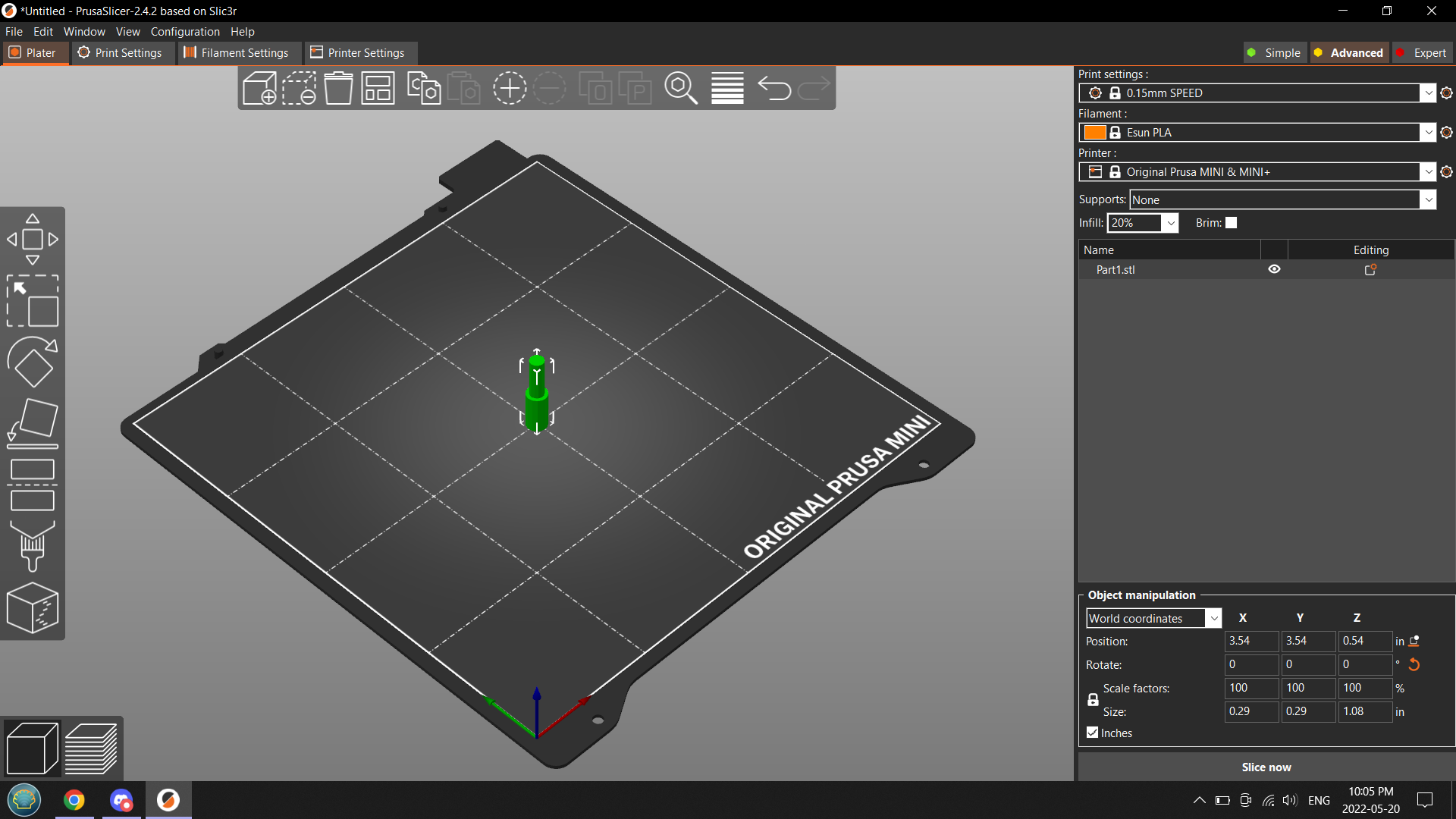Select the Advanced mode
The height and width of the screenshot is (819, 1456).
(1349, 53)
